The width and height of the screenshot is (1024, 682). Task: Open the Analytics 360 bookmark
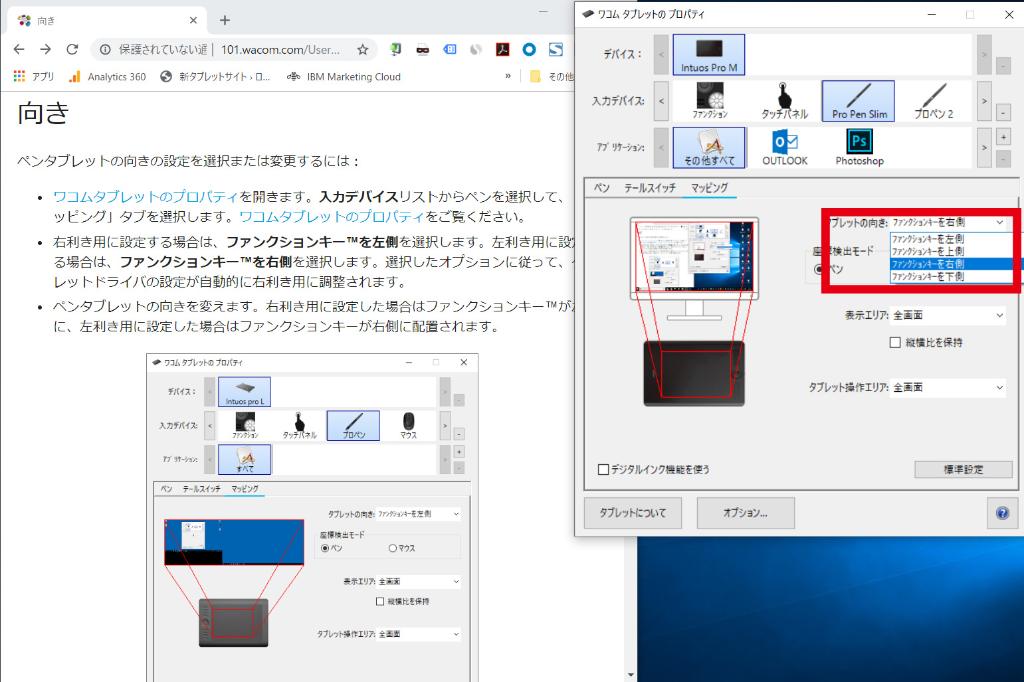point(108,76)
